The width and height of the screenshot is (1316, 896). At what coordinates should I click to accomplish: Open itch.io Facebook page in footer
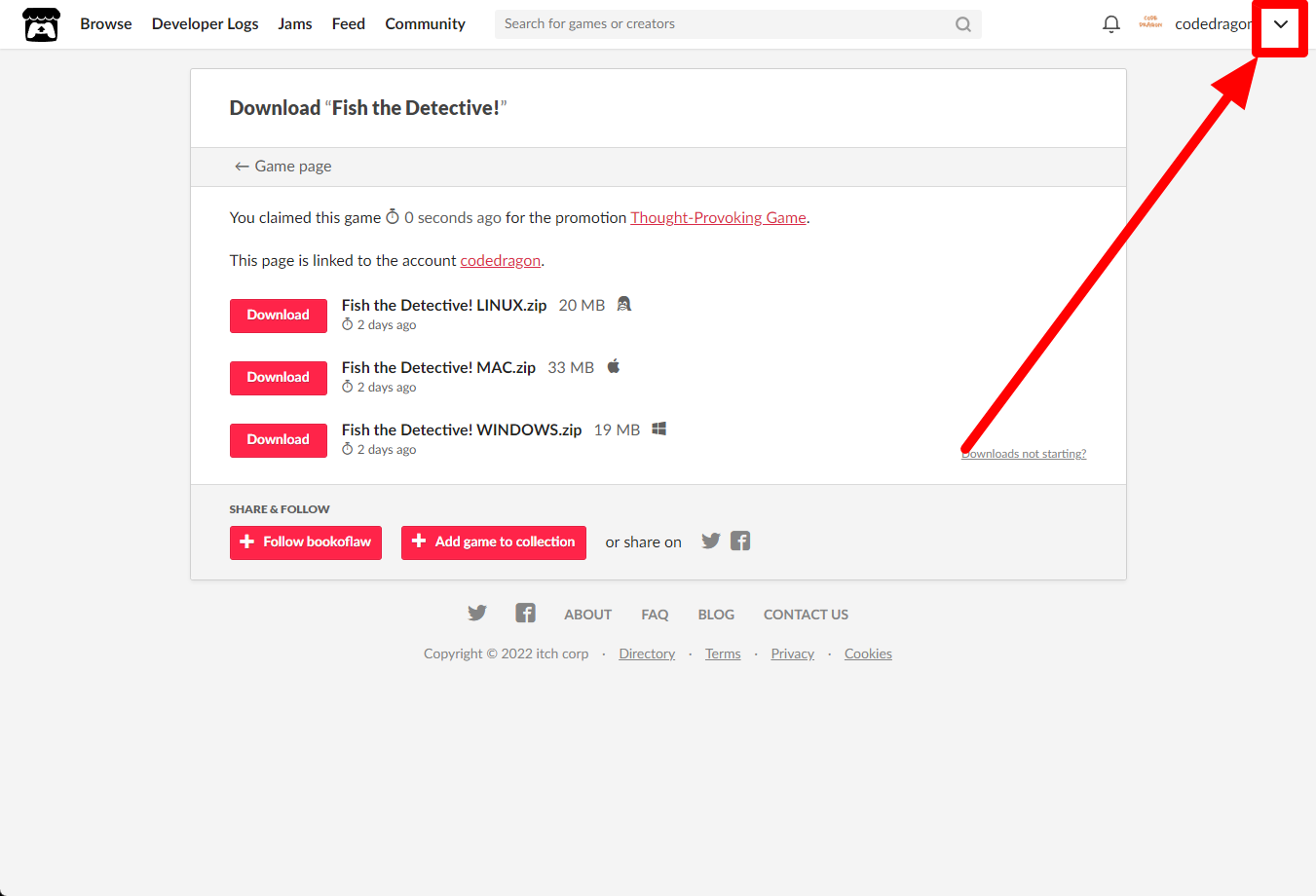click(x=526, y=613)
